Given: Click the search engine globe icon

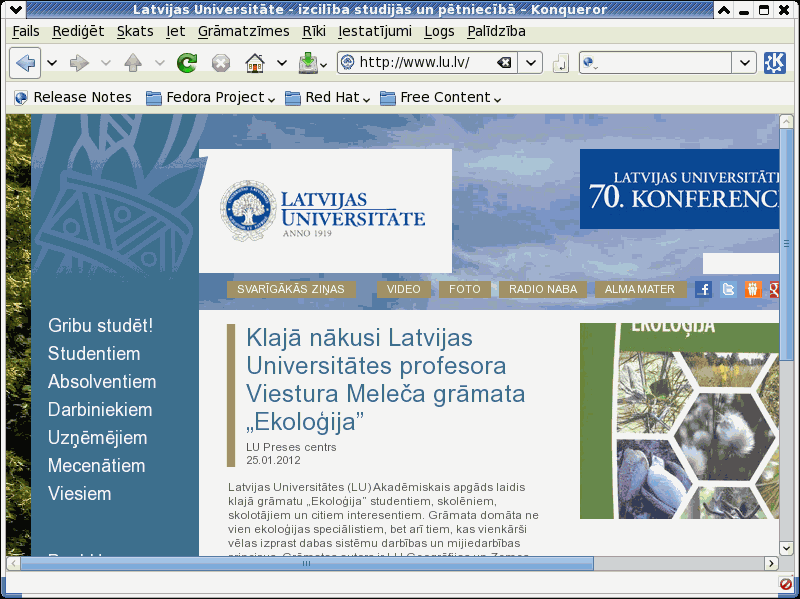Looking at the screenshot, I should (588, 62).
